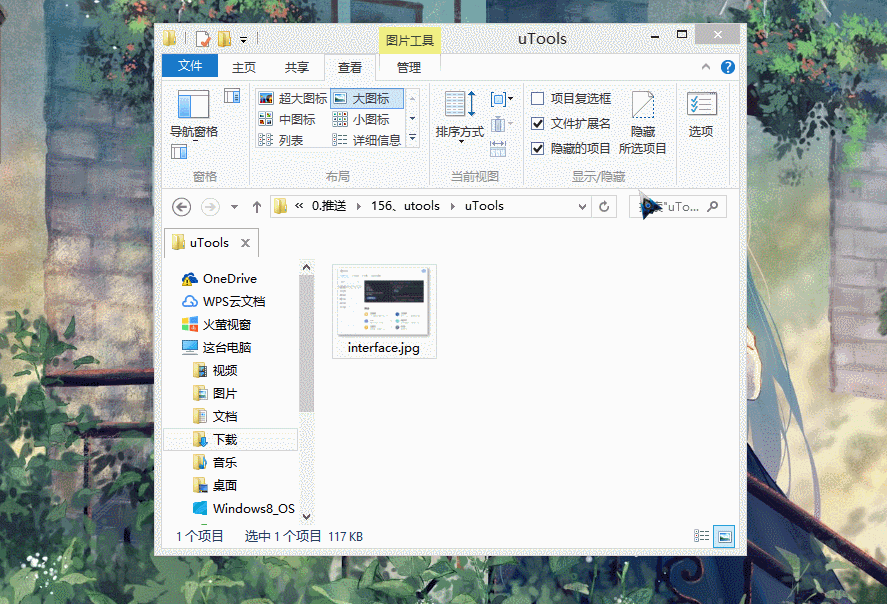887x604 pixels.
Task: Click 0.推送 in address breadcrumb
Action: click(x=329, y=206)
